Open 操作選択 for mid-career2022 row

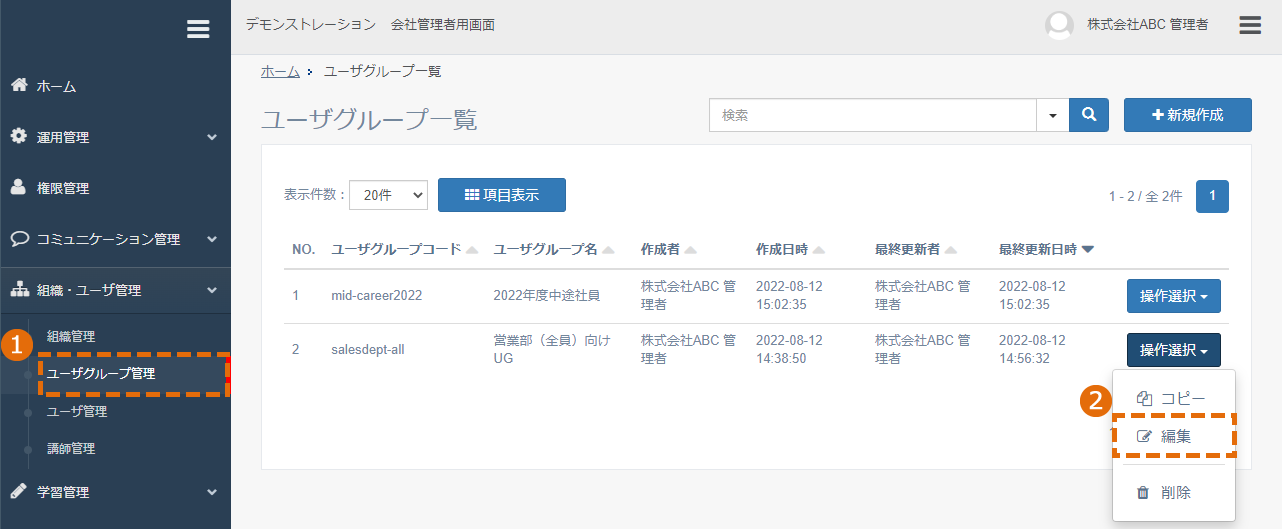point(1174,296)
